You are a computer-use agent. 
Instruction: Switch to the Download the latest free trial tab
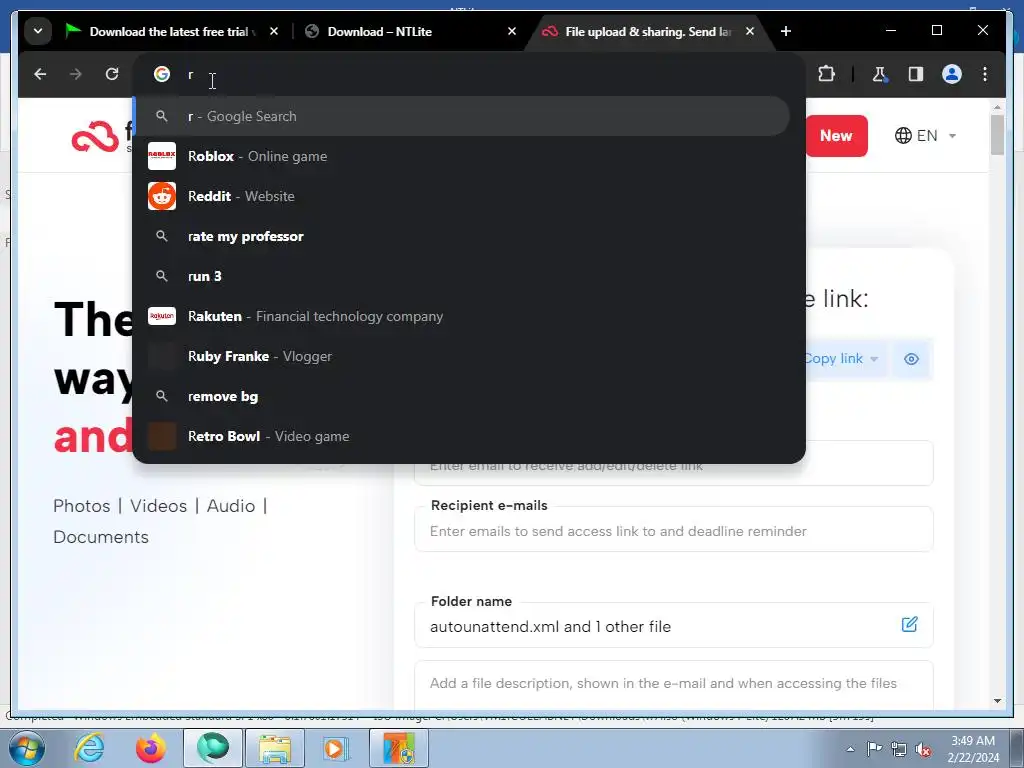click(172, 31)
